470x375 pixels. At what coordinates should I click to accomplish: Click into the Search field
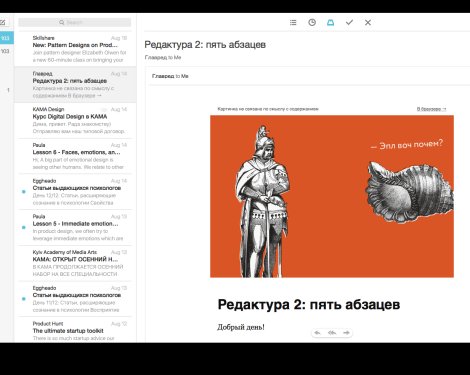point(75,22)
